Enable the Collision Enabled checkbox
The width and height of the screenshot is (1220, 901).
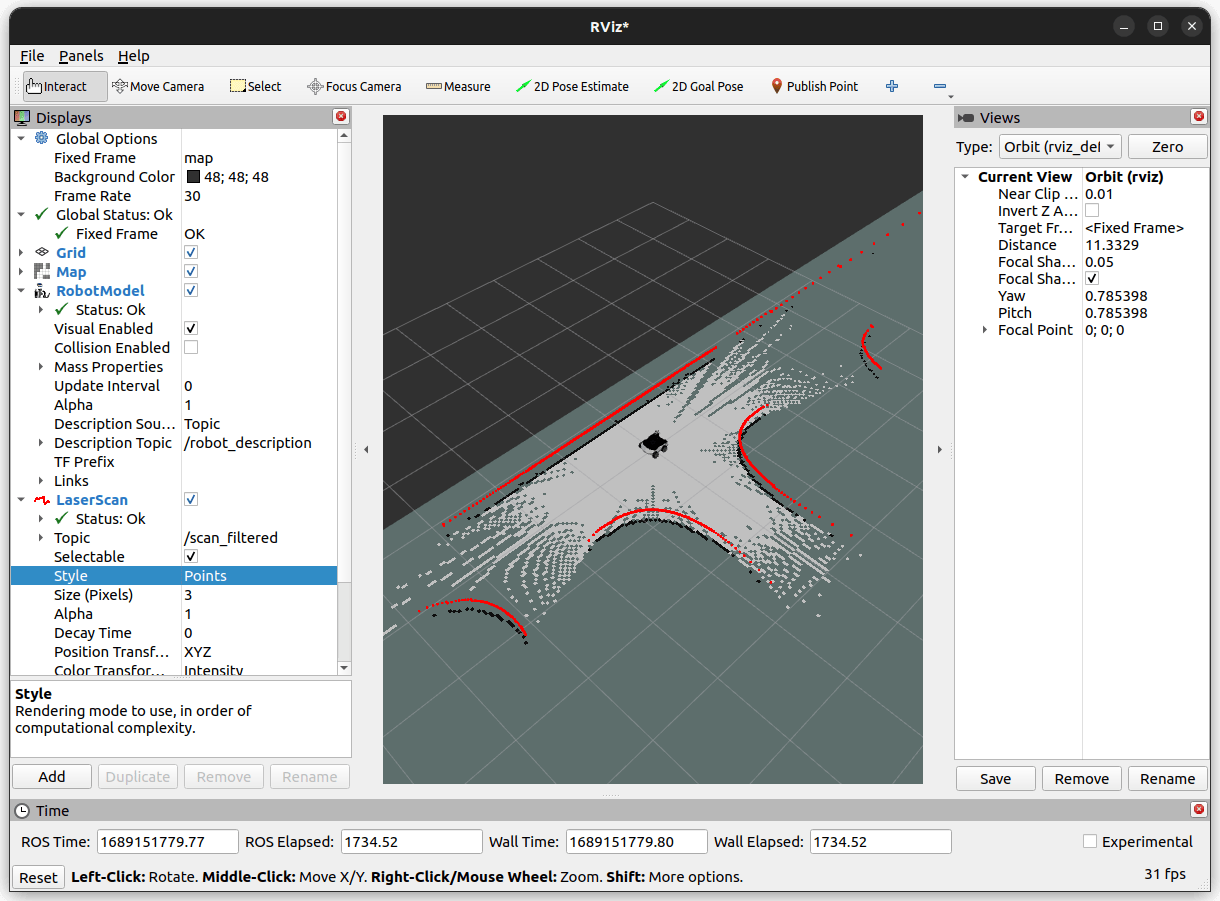(x=191, y=348)
